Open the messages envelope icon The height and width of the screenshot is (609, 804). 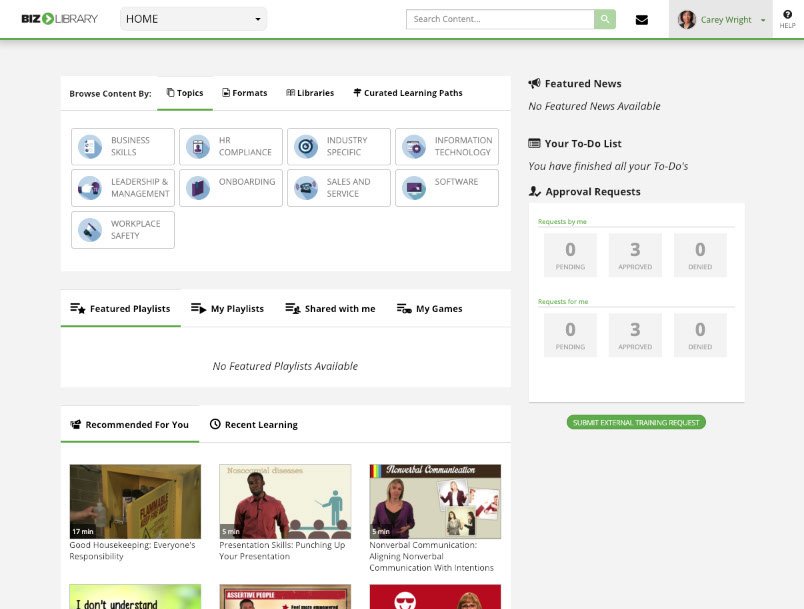point(641,19)
